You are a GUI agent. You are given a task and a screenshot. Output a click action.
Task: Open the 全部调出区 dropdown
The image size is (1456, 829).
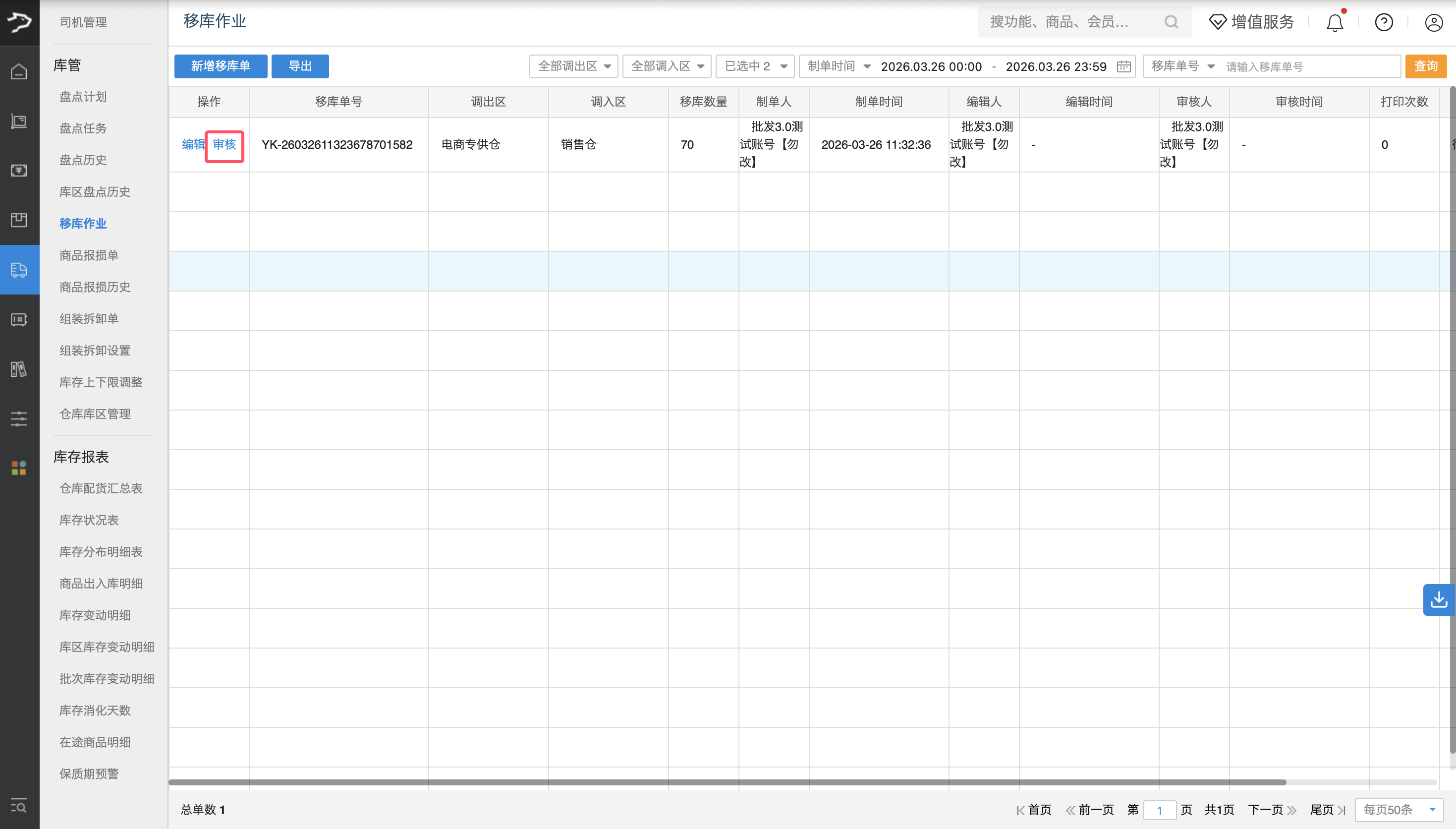(572, 66)
